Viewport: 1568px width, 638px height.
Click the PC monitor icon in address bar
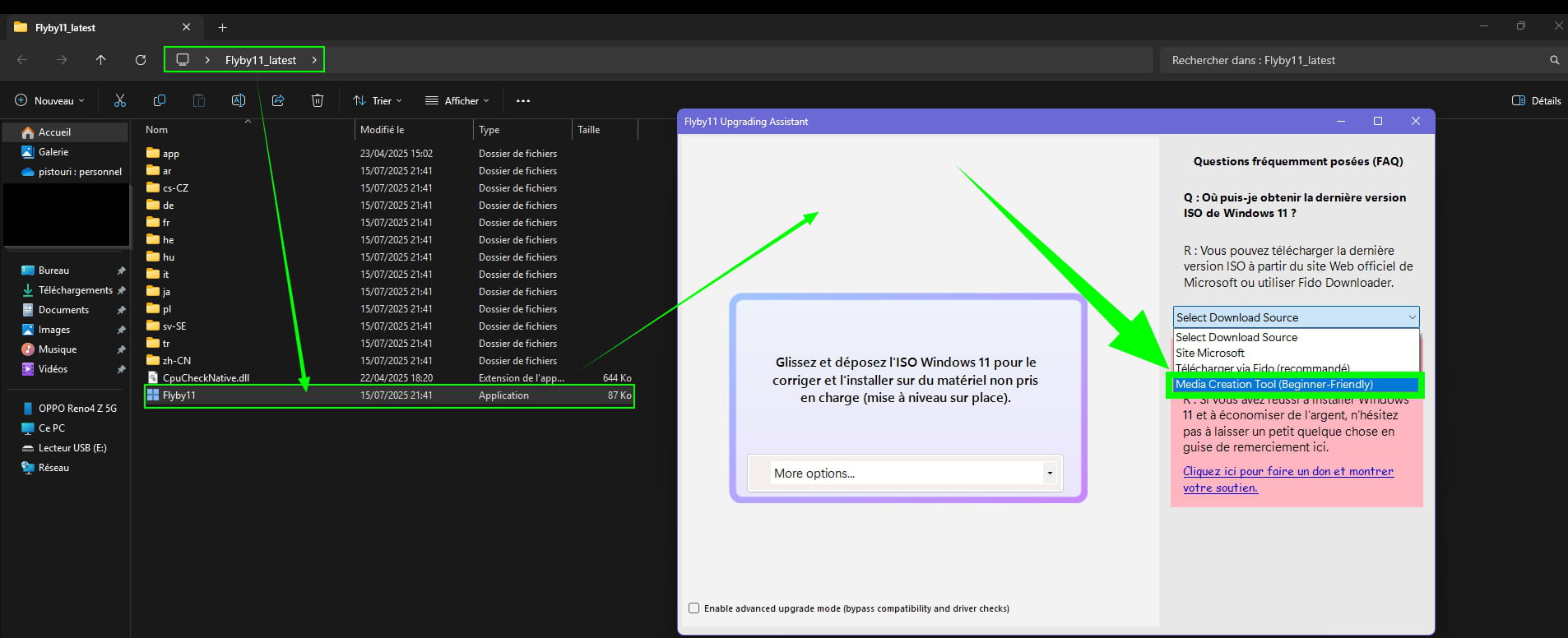[x=183, y=59]
